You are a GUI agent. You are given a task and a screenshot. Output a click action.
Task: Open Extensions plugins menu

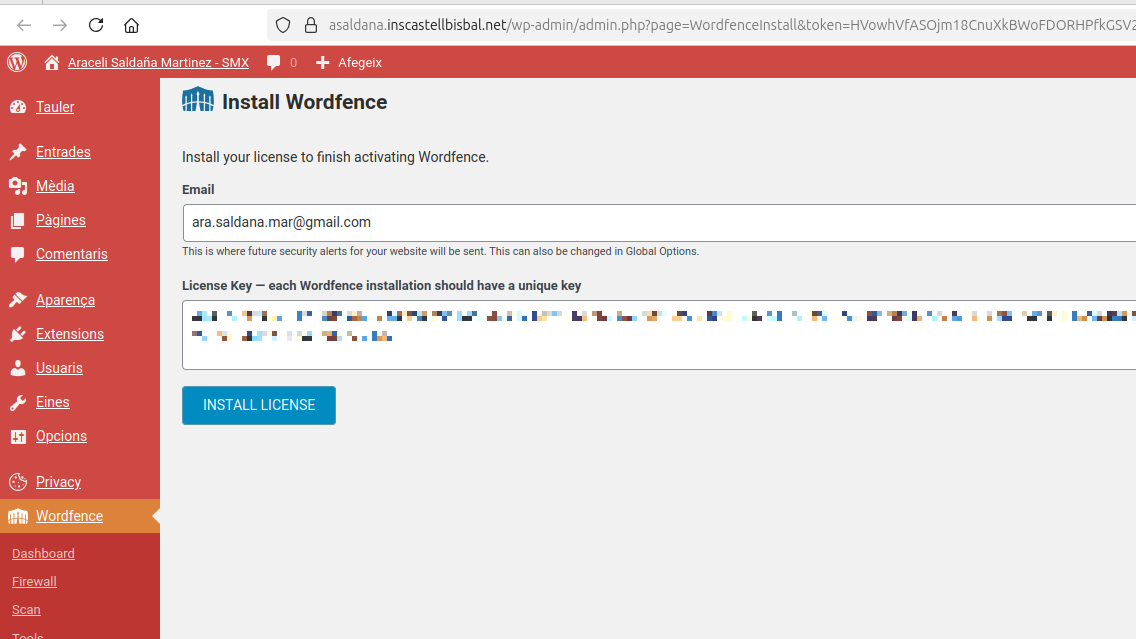pyautogui.click(x=69, y=334)
